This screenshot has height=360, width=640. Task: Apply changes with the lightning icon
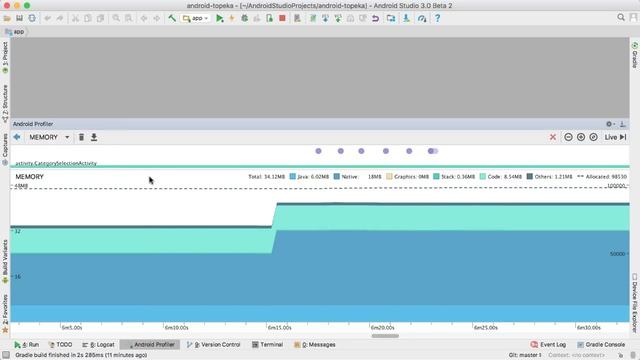pyautogui.click(x=232, y=18)
